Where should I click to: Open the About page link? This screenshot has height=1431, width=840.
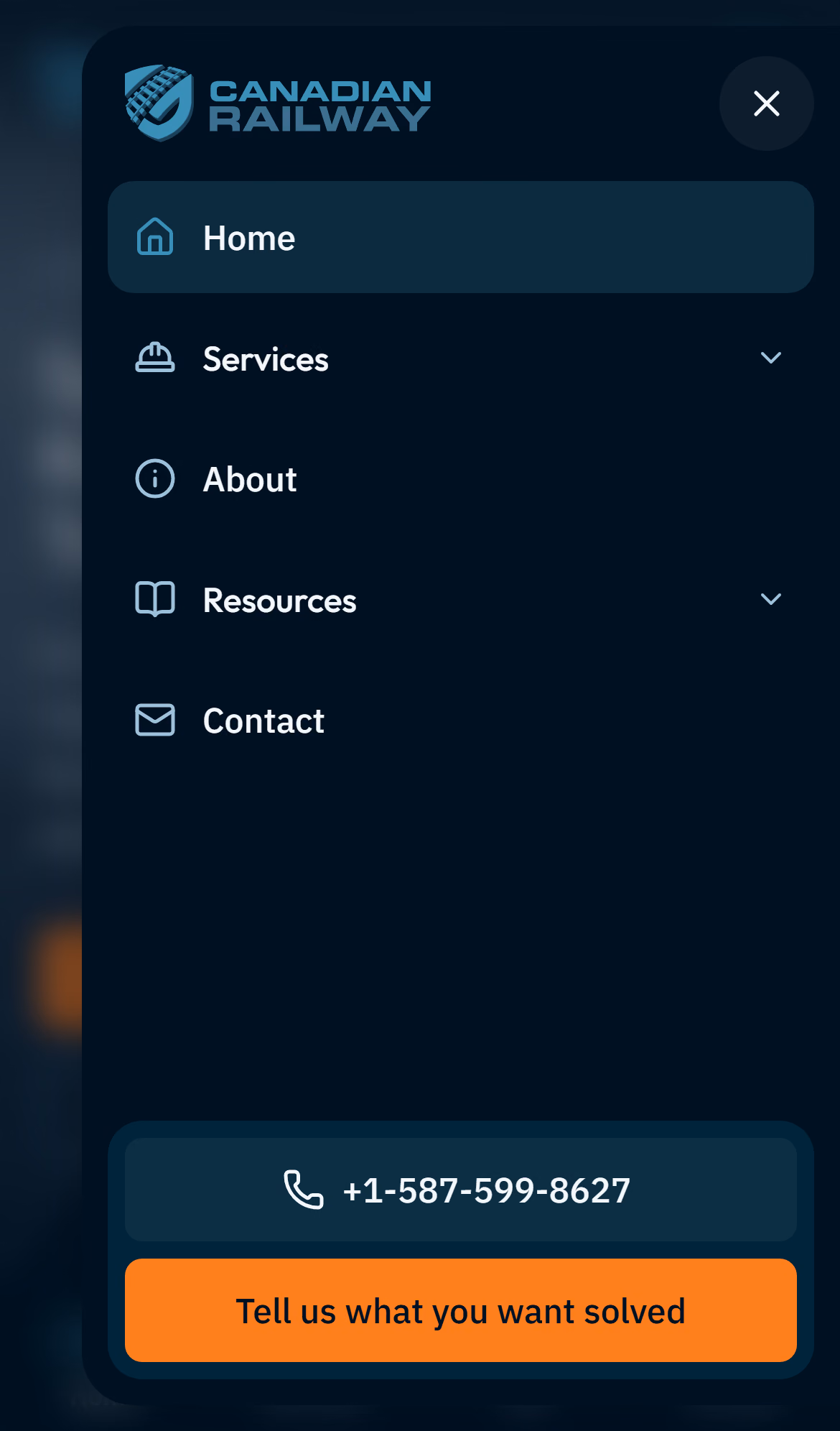(460, 478)
